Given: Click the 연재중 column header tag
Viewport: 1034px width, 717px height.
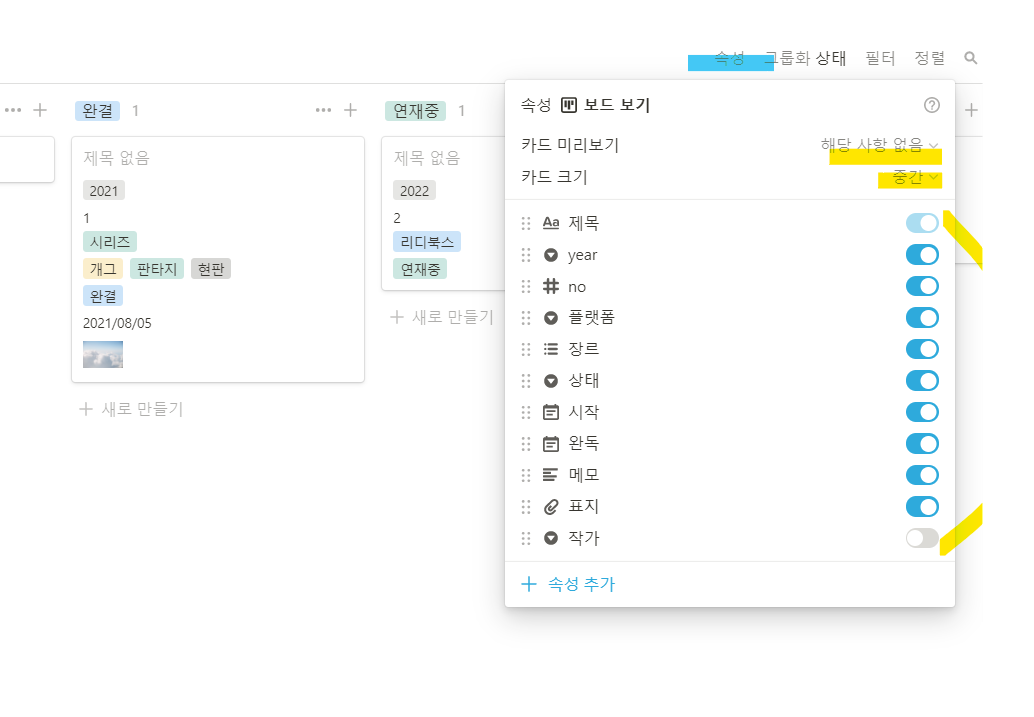Looking at the screenshot, I should pyautogui.click(x=415, y=111).
